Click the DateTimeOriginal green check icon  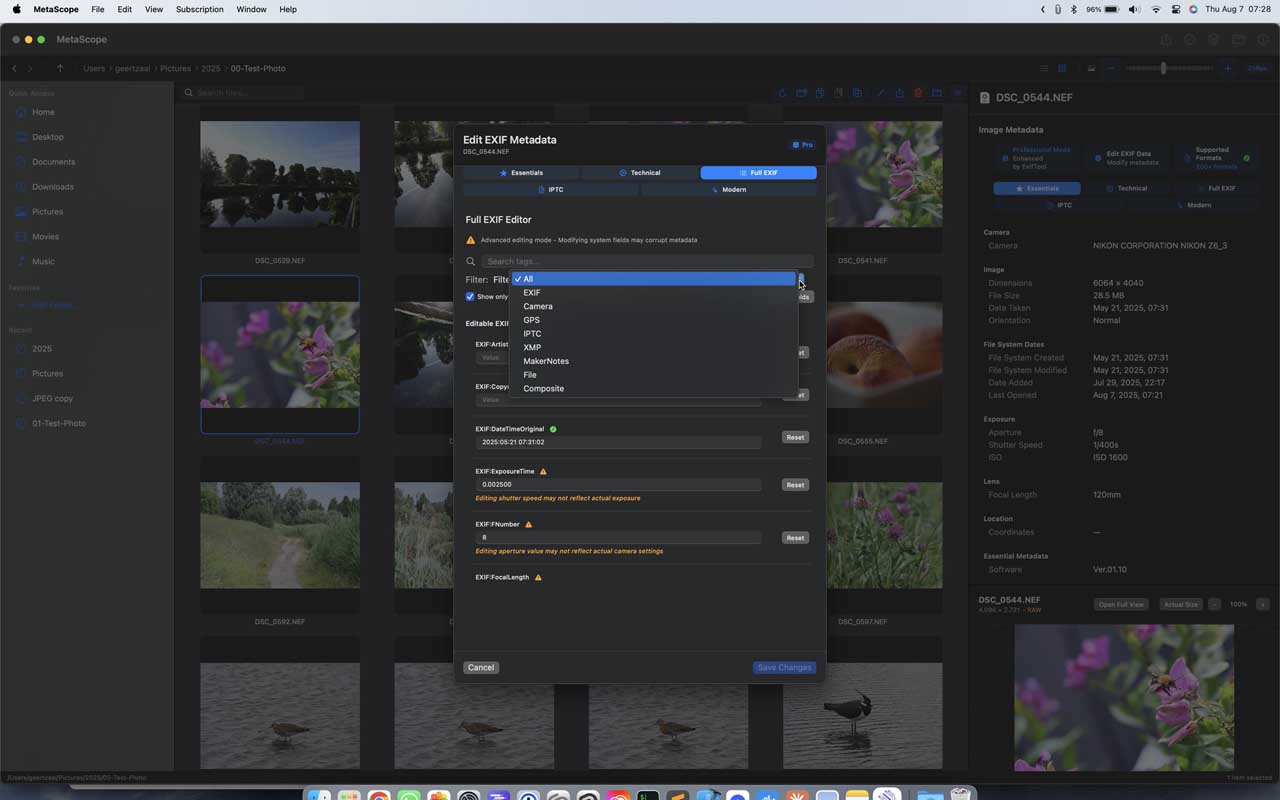click(x=553, y=429)
